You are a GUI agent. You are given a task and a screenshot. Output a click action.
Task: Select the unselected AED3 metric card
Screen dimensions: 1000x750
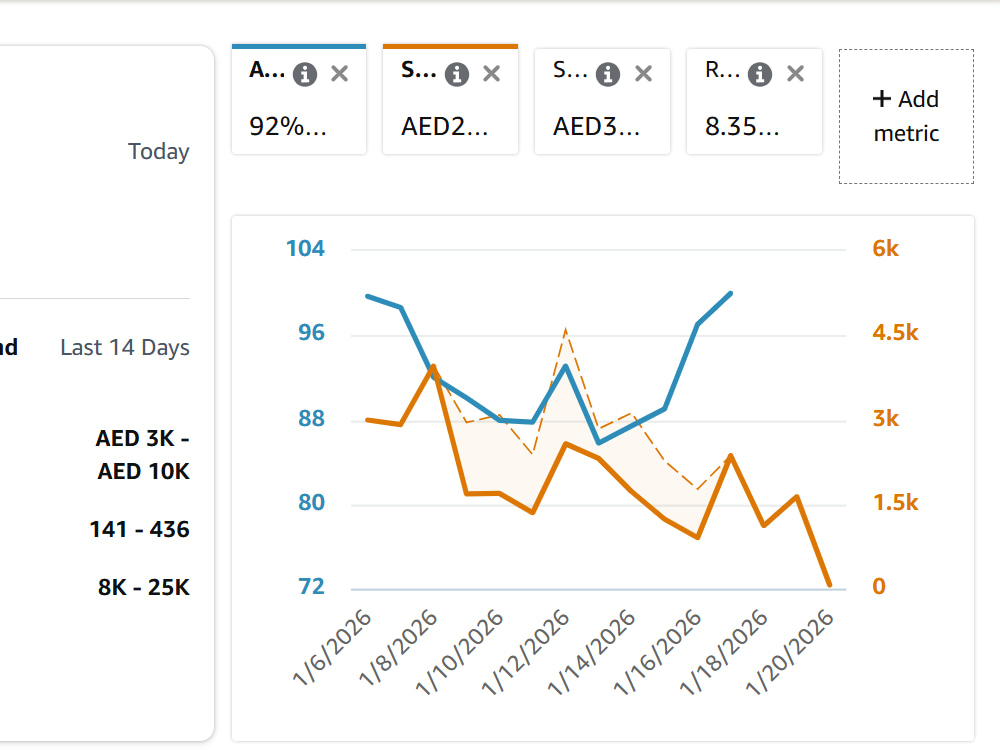pyautogui.click(x=602, y=101)
